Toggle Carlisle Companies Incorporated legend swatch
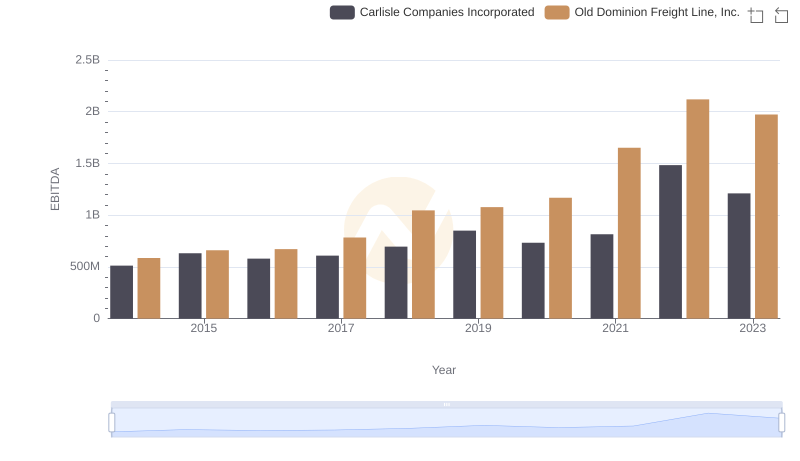Viewport: 800px width, 461px height. coord(342,13)
